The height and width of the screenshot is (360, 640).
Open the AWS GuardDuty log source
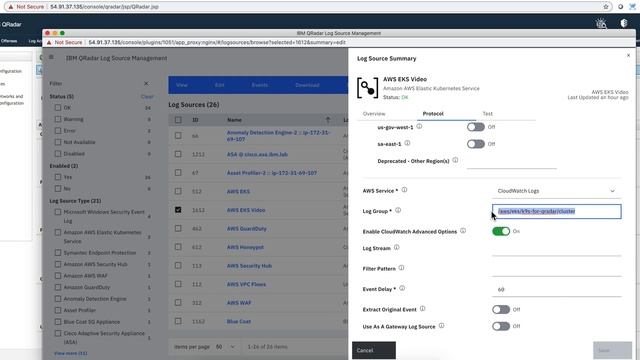(247, 229)
